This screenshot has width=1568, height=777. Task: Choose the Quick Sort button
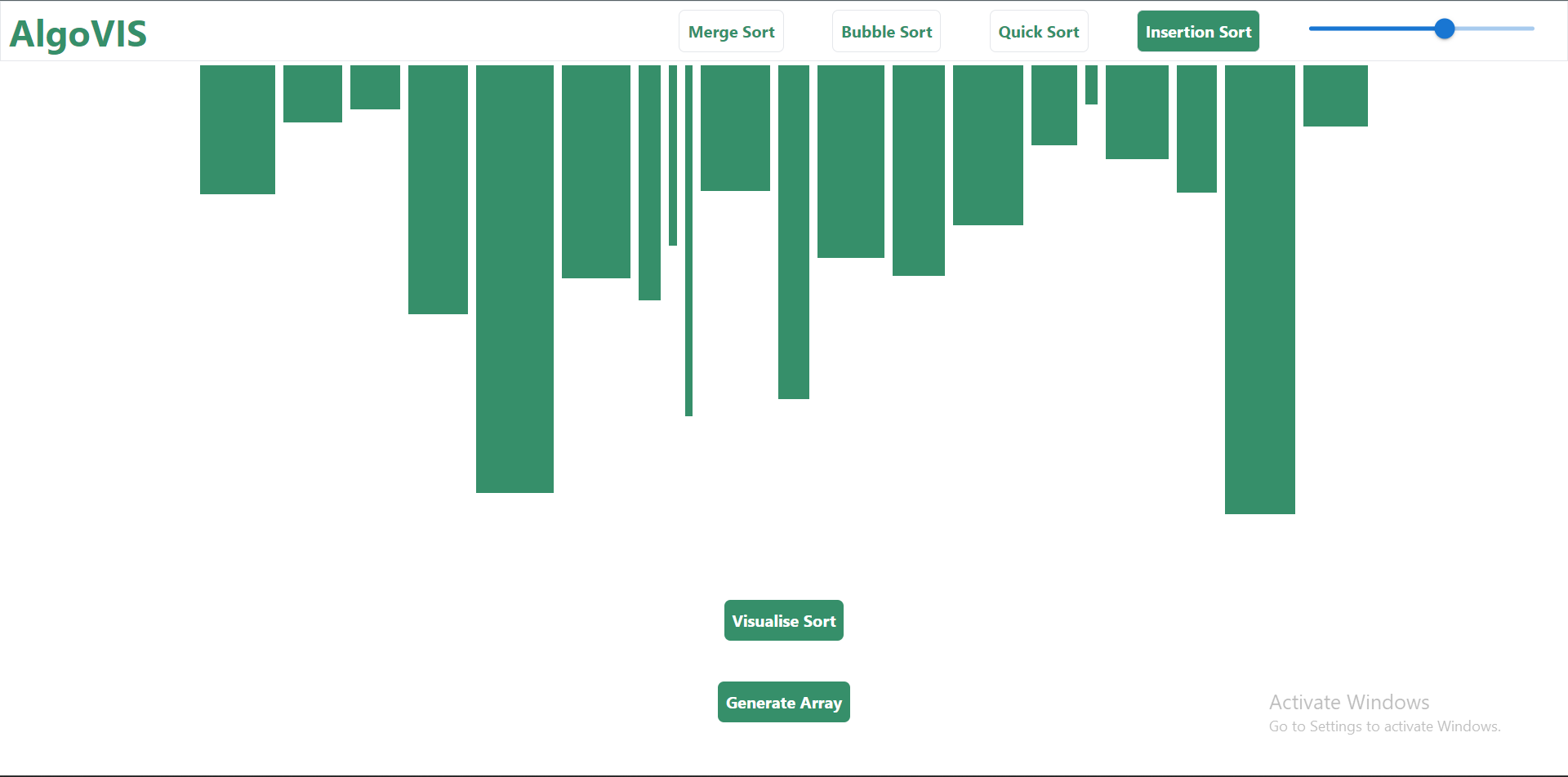(x=1039, y=32)
